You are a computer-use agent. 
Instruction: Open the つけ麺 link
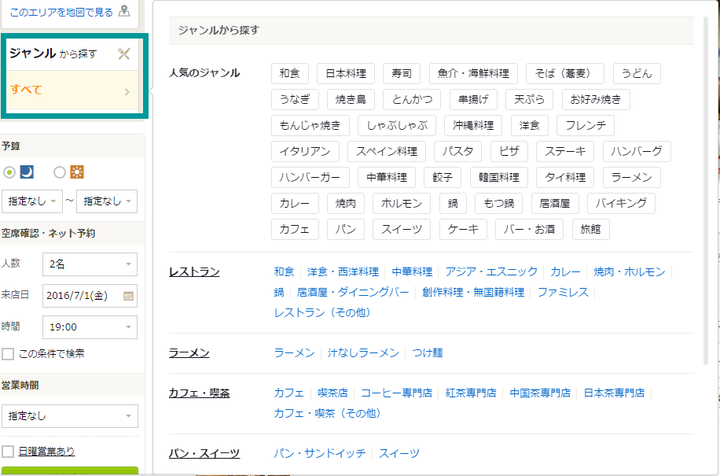tap(428, 353)
